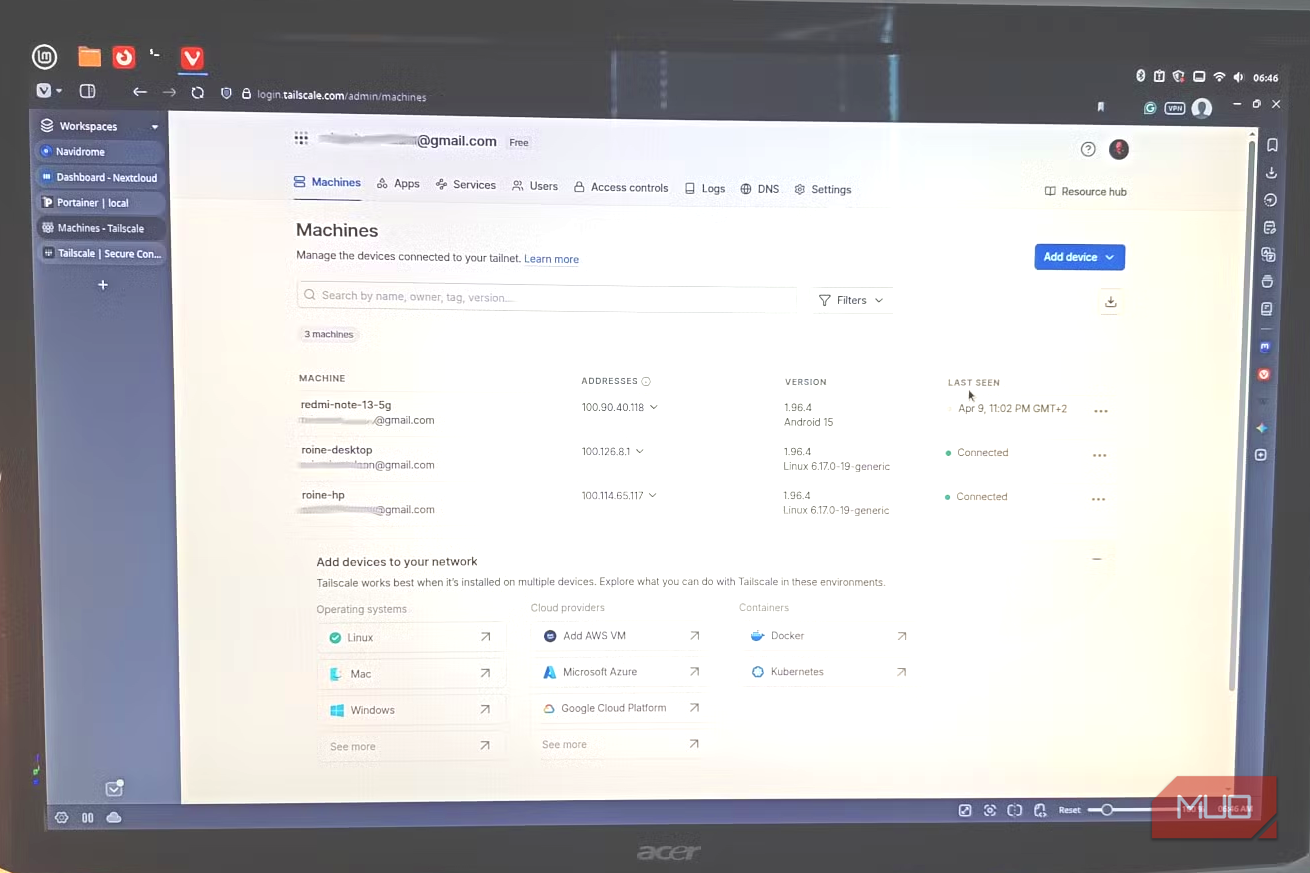Open the tracker blocker shield
The height and width of the screenshot is (873, 1310).
226,93
